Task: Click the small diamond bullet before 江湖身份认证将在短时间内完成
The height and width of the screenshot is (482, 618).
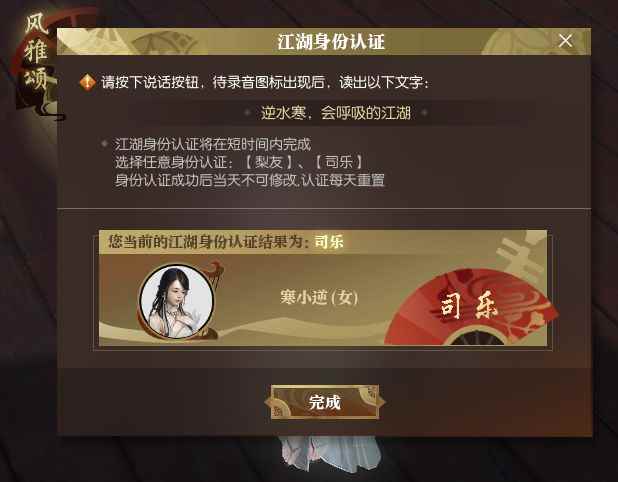Action: [104, 144]
